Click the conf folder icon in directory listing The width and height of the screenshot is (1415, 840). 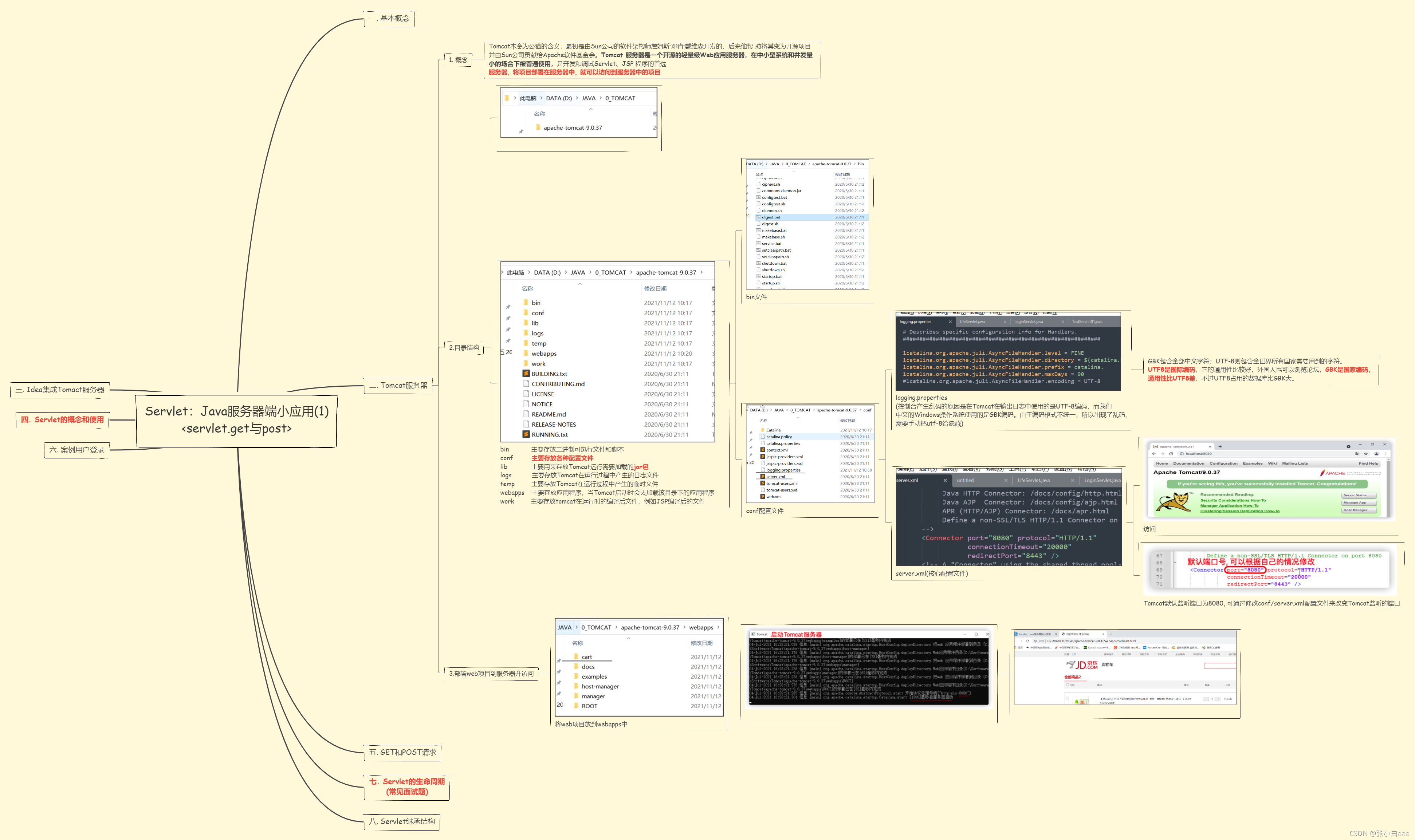click(526, 312)
